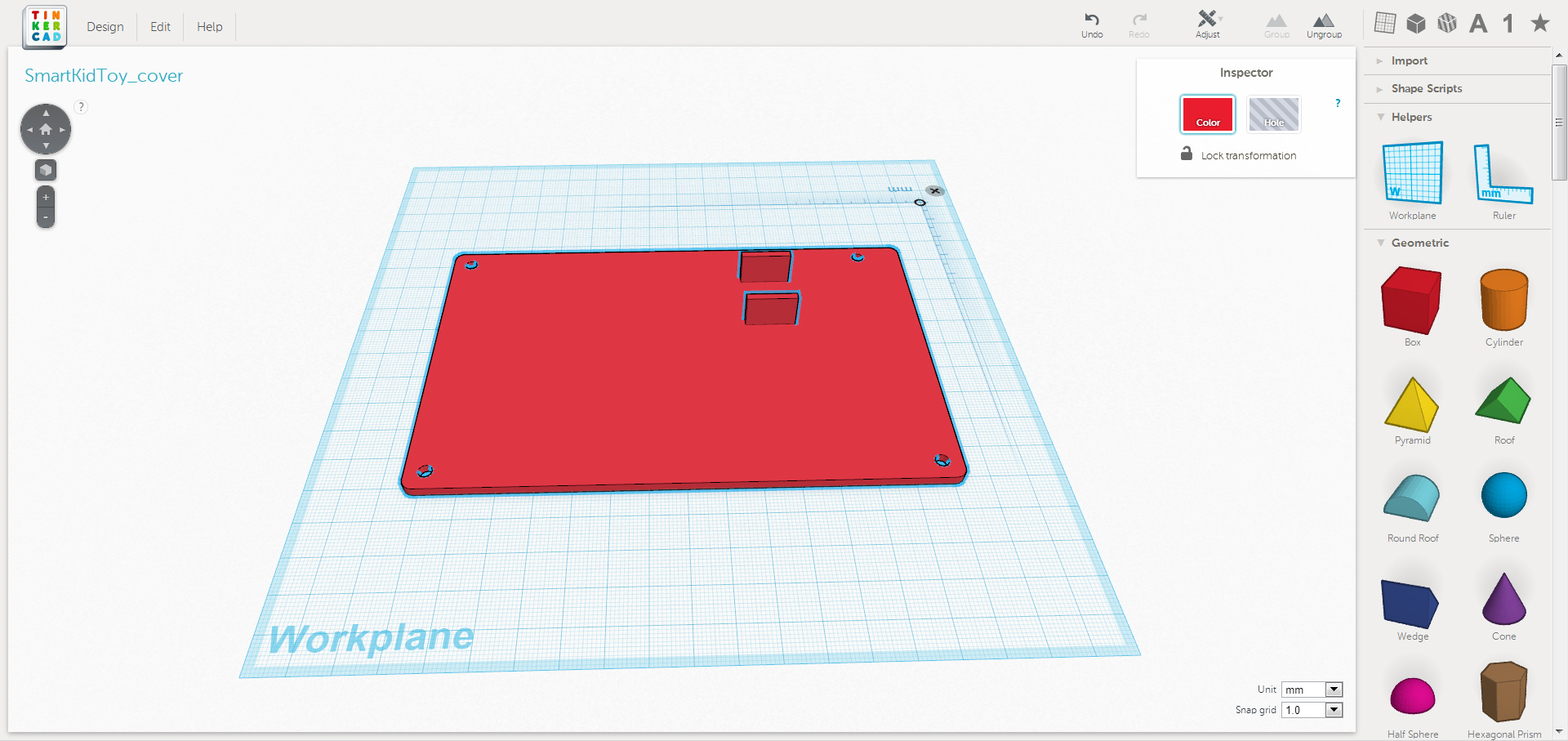
Task: Click the shapes panel scroll-down arrow
Action: click(1559, 732)
